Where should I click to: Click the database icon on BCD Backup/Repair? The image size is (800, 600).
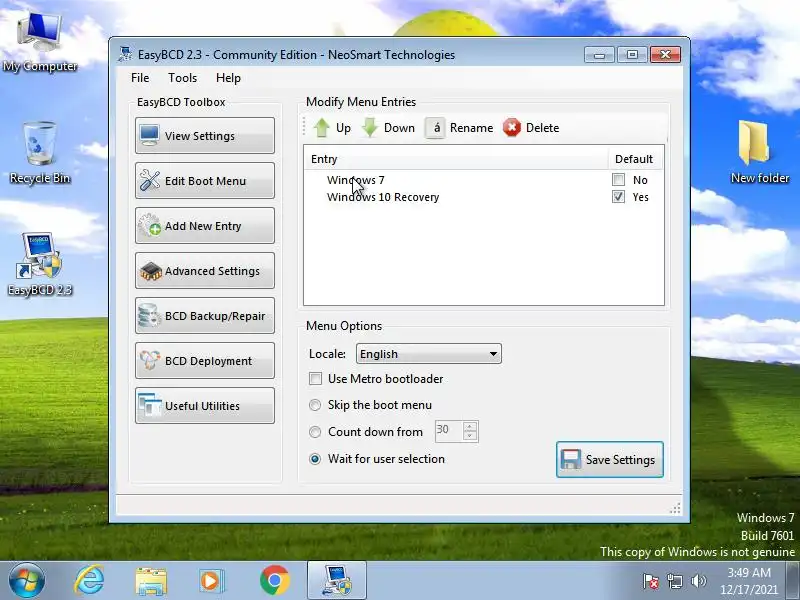coord(149,315)
